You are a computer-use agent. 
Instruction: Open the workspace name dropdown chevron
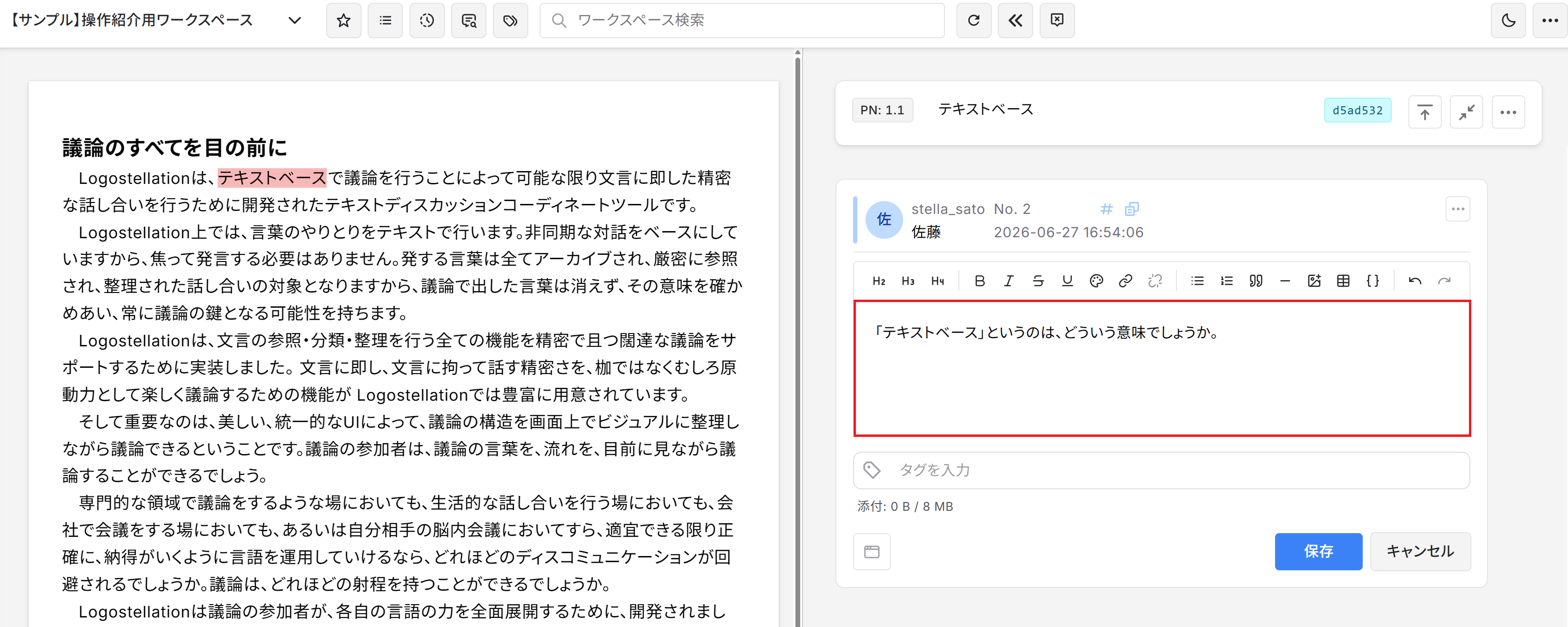[x=295, y=20]
